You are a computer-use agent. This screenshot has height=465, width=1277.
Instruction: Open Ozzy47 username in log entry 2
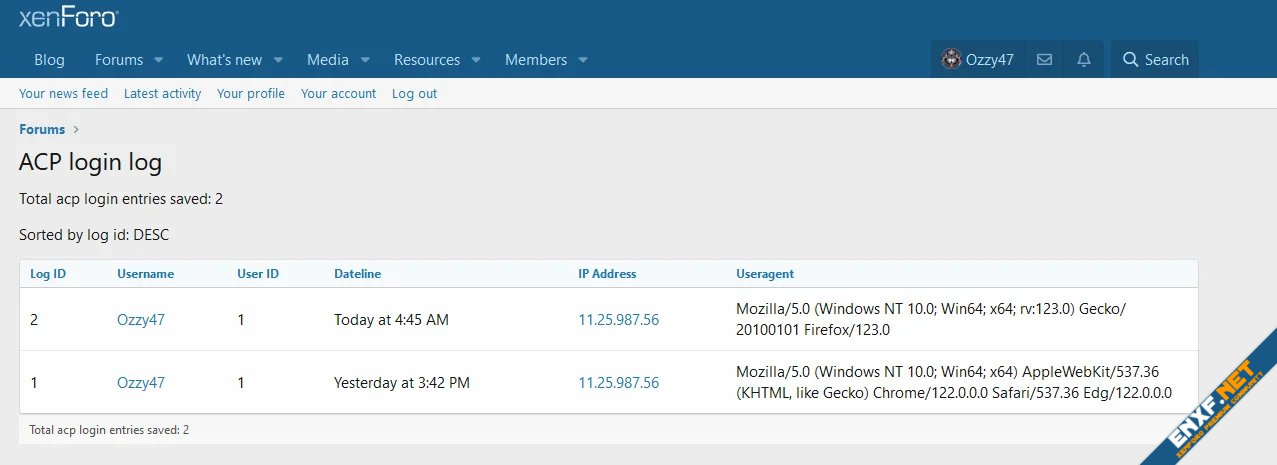click(141, 320)
